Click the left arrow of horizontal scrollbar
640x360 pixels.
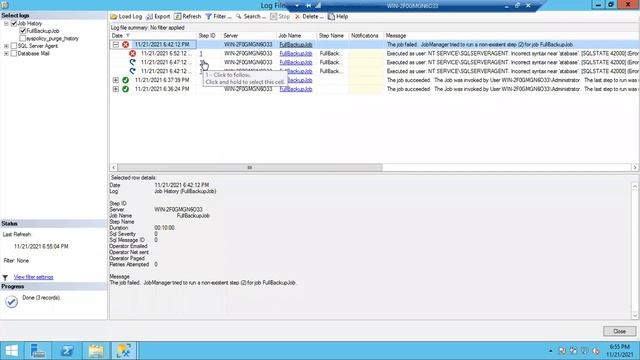114,167
